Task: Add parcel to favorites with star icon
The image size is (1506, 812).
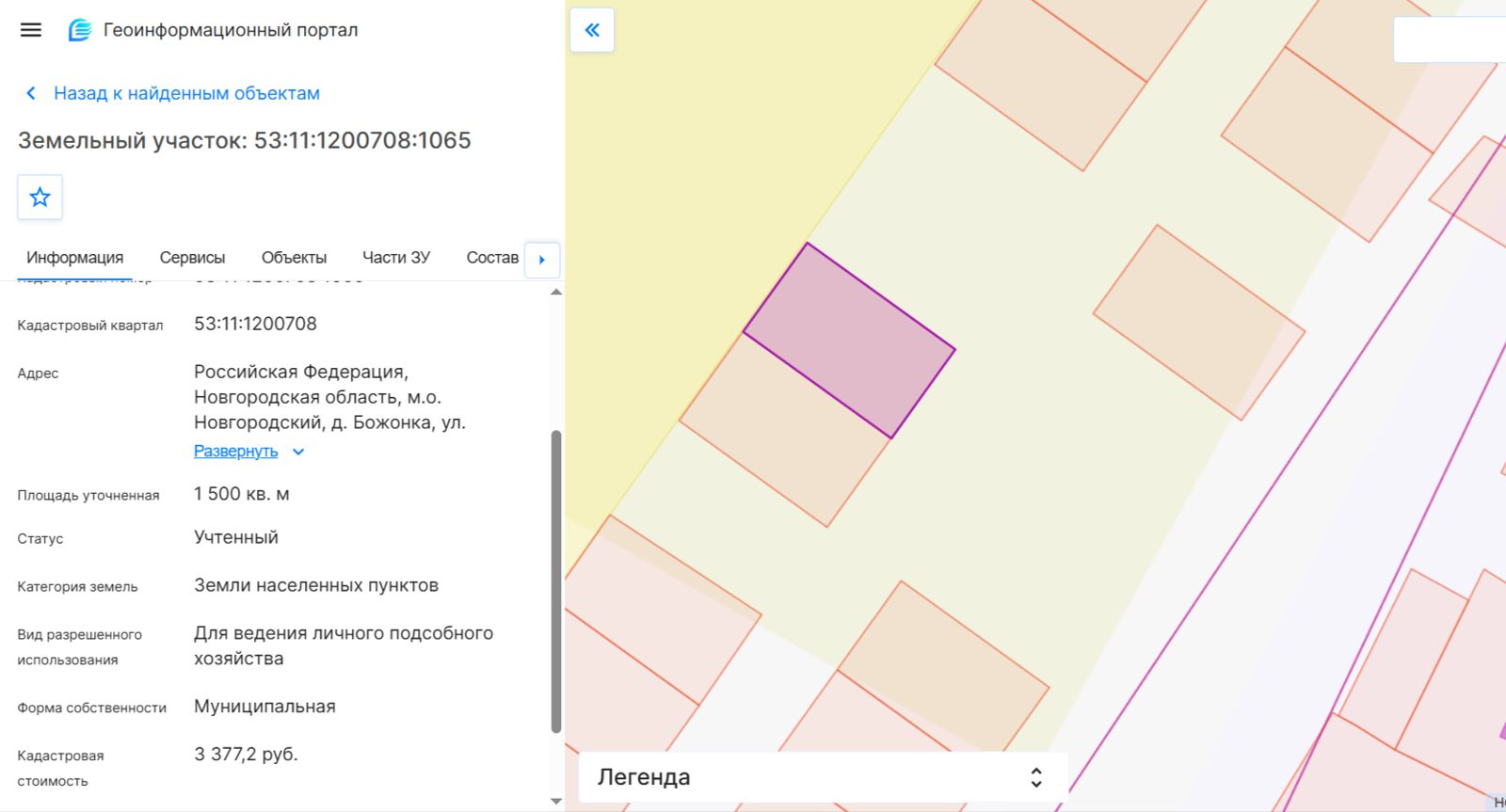Action: (40, 198)
